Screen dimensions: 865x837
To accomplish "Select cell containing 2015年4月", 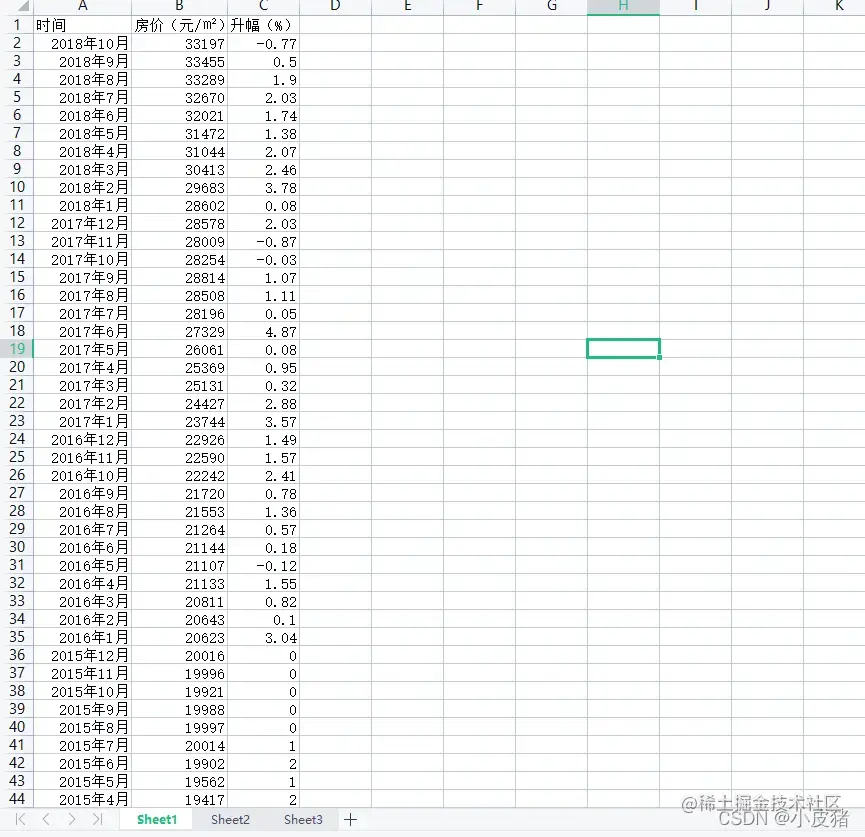I will 83,798.
